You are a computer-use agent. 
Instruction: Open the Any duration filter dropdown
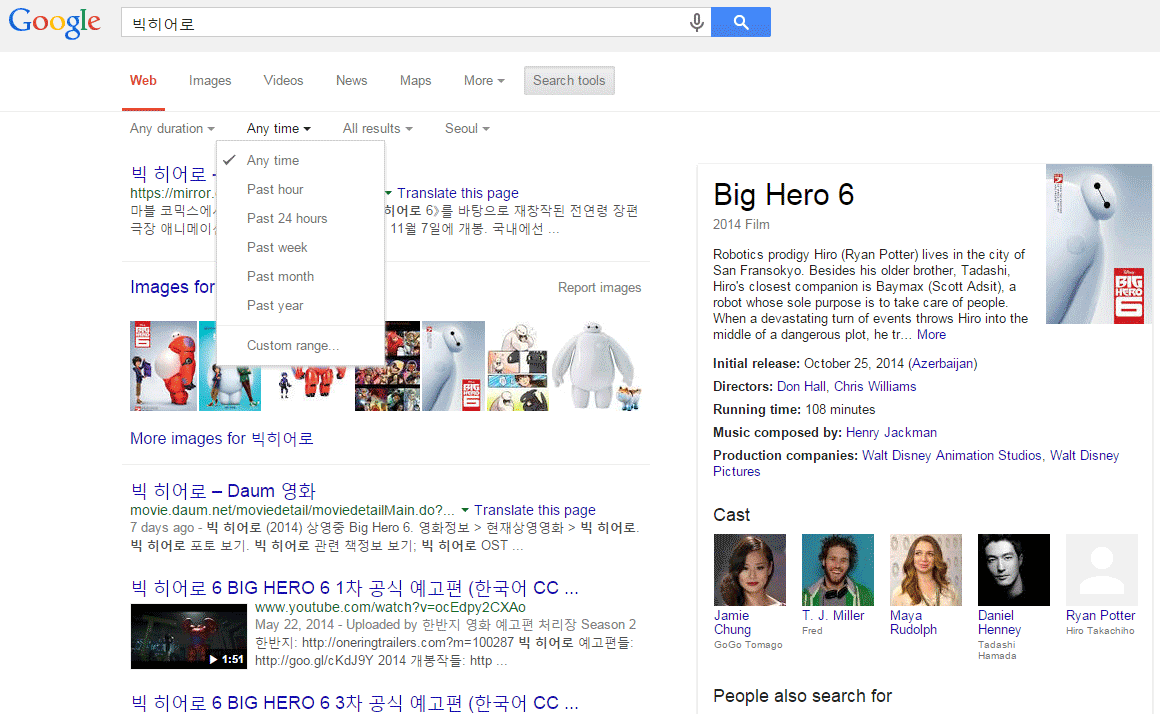point(172,129)
